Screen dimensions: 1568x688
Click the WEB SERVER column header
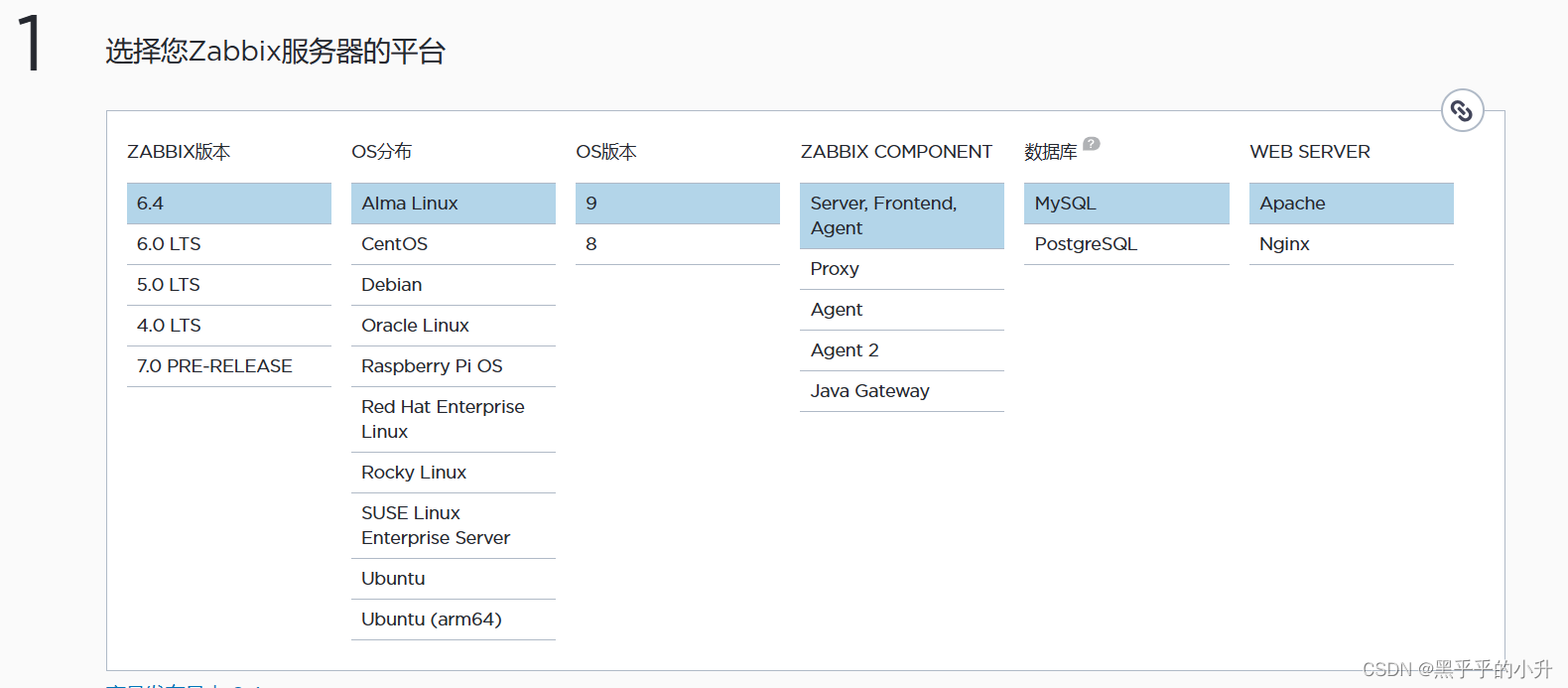(x=1310, y=152)
